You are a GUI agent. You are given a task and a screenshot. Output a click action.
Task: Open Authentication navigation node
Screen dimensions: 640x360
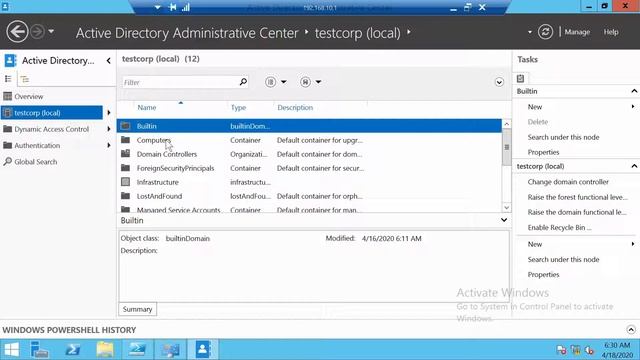coord(37,145)
